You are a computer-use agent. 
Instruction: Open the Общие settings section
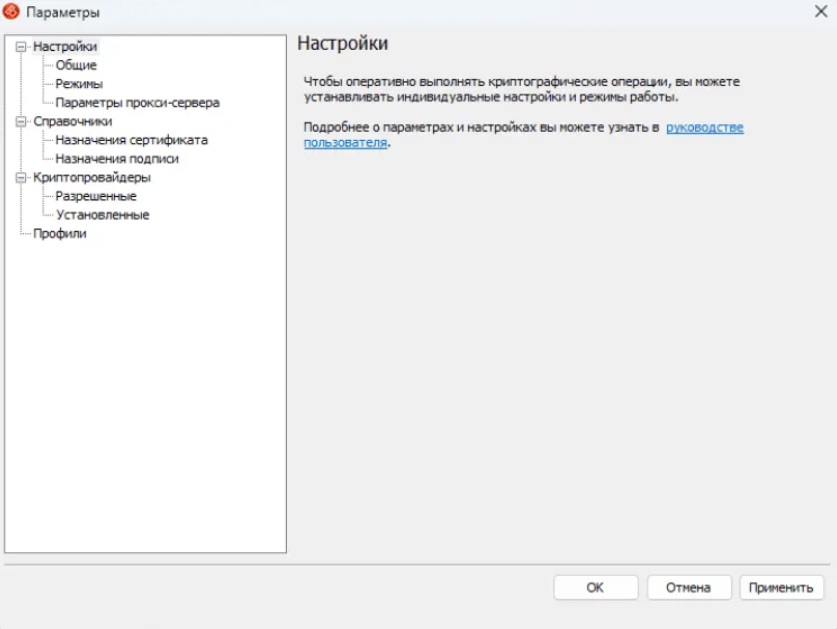[x=76, y=65]
